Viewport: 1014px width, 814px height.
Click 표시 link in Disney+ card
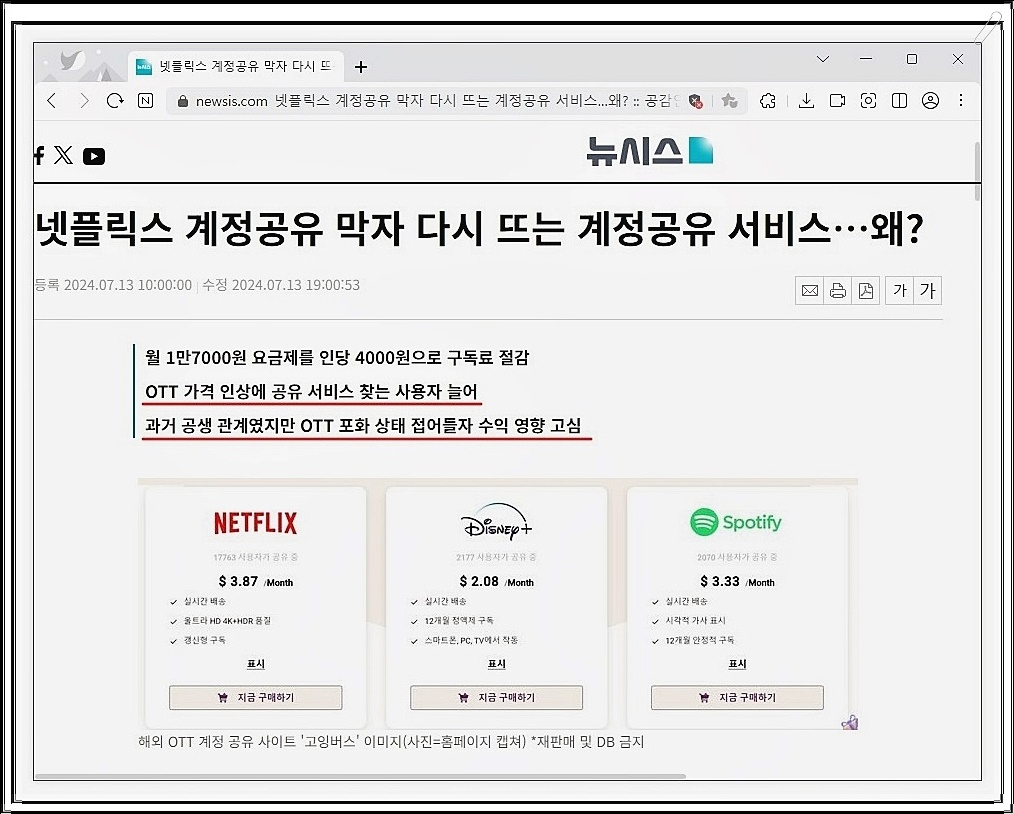point(496,664)
